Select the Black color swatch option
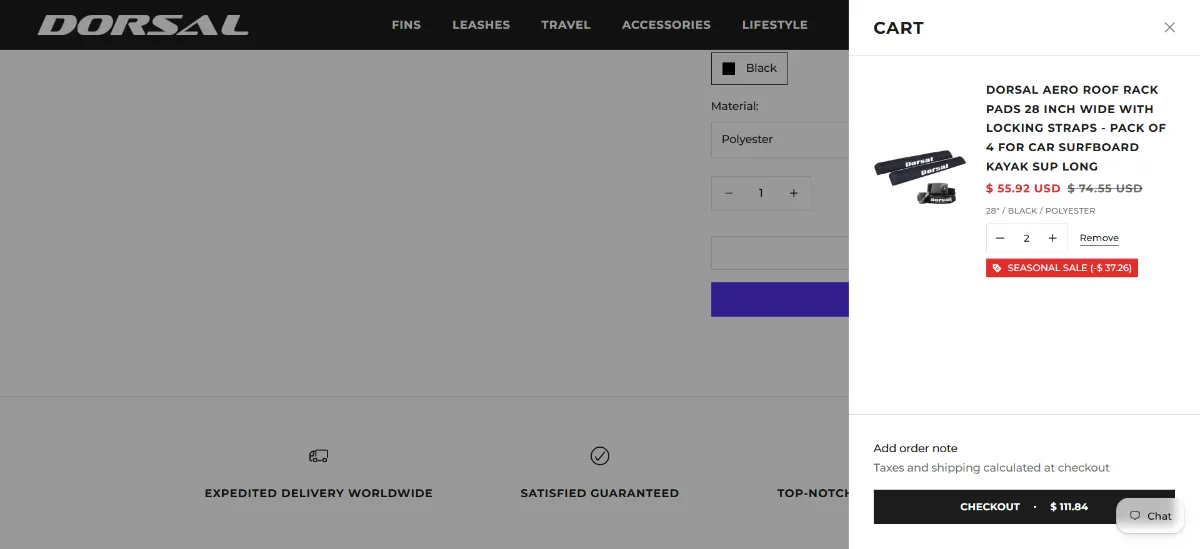1200x549 pixels. (750, 68)
